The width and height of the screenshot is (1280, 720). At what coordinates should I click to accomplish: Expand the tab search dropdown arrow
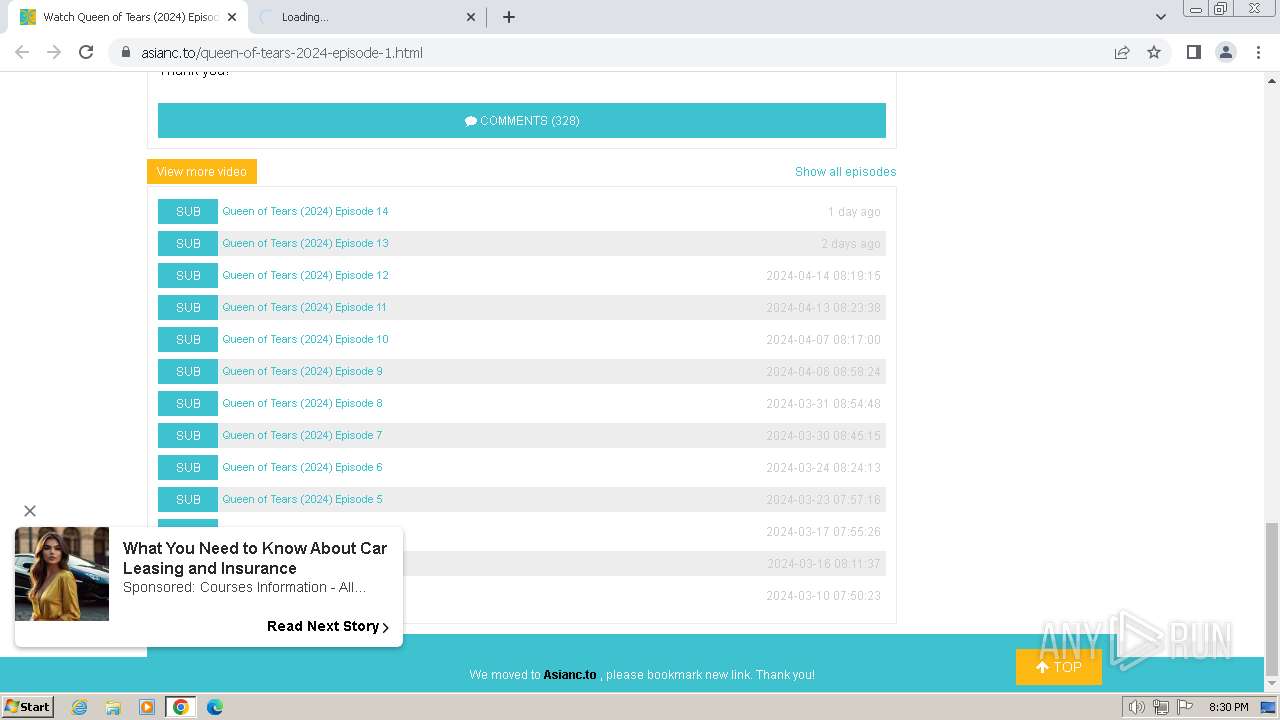pos(1160,17)
